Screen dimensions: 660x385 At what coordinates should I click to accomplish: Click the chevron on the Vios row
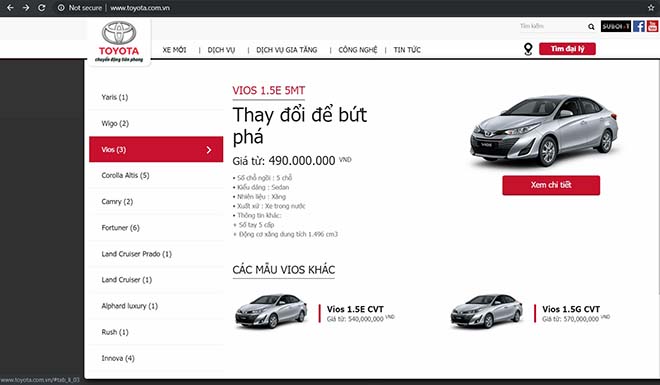pos(209,150)
